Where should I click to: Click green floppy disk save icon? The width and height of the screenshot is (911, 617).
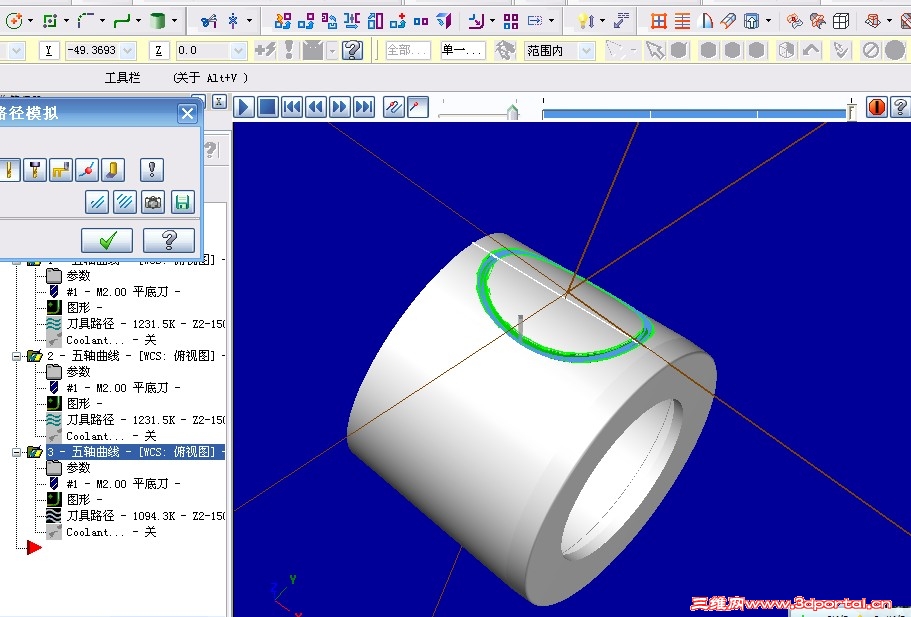(182, 202)
